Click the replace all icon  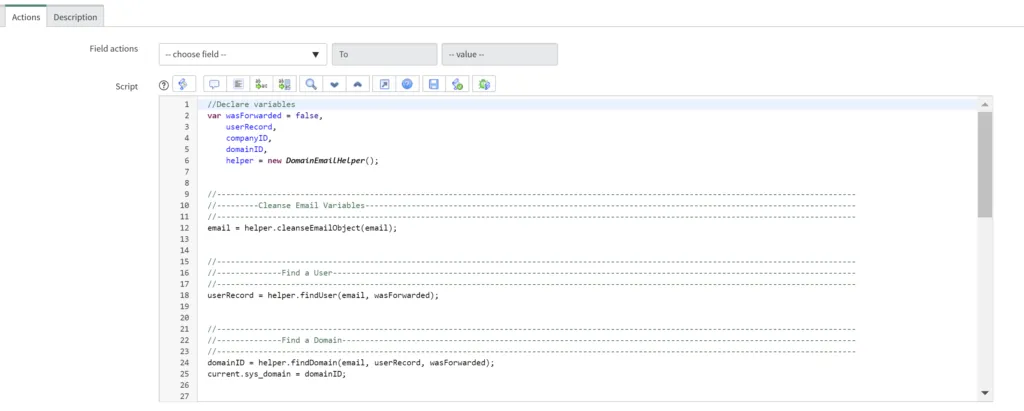284,85
